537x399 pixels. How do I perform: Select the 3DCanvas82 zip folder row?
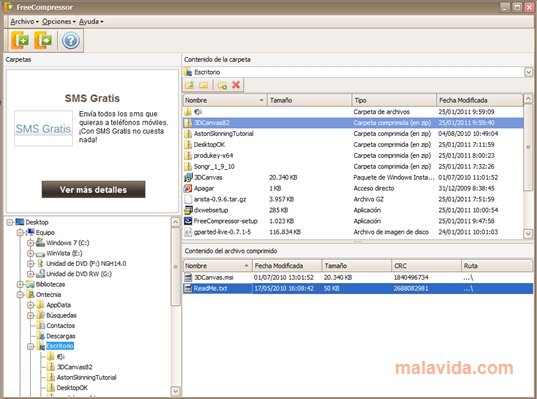[353, 123]
